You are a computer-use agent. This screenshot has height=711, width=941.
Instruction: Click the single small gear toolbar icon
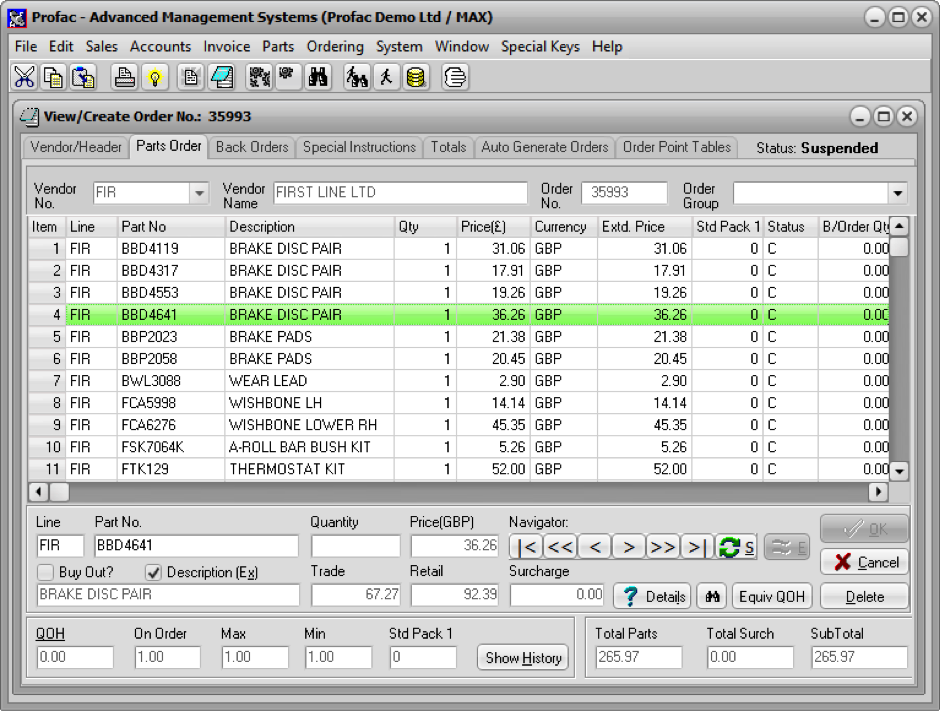pos(288,77)
